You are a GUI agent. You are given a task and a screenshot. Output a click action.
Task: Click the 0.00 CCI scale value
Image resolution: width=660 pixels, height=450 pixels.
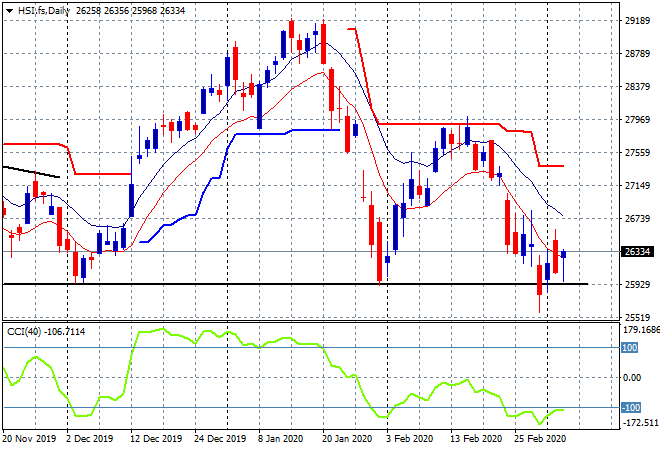[x=632, y=378]
